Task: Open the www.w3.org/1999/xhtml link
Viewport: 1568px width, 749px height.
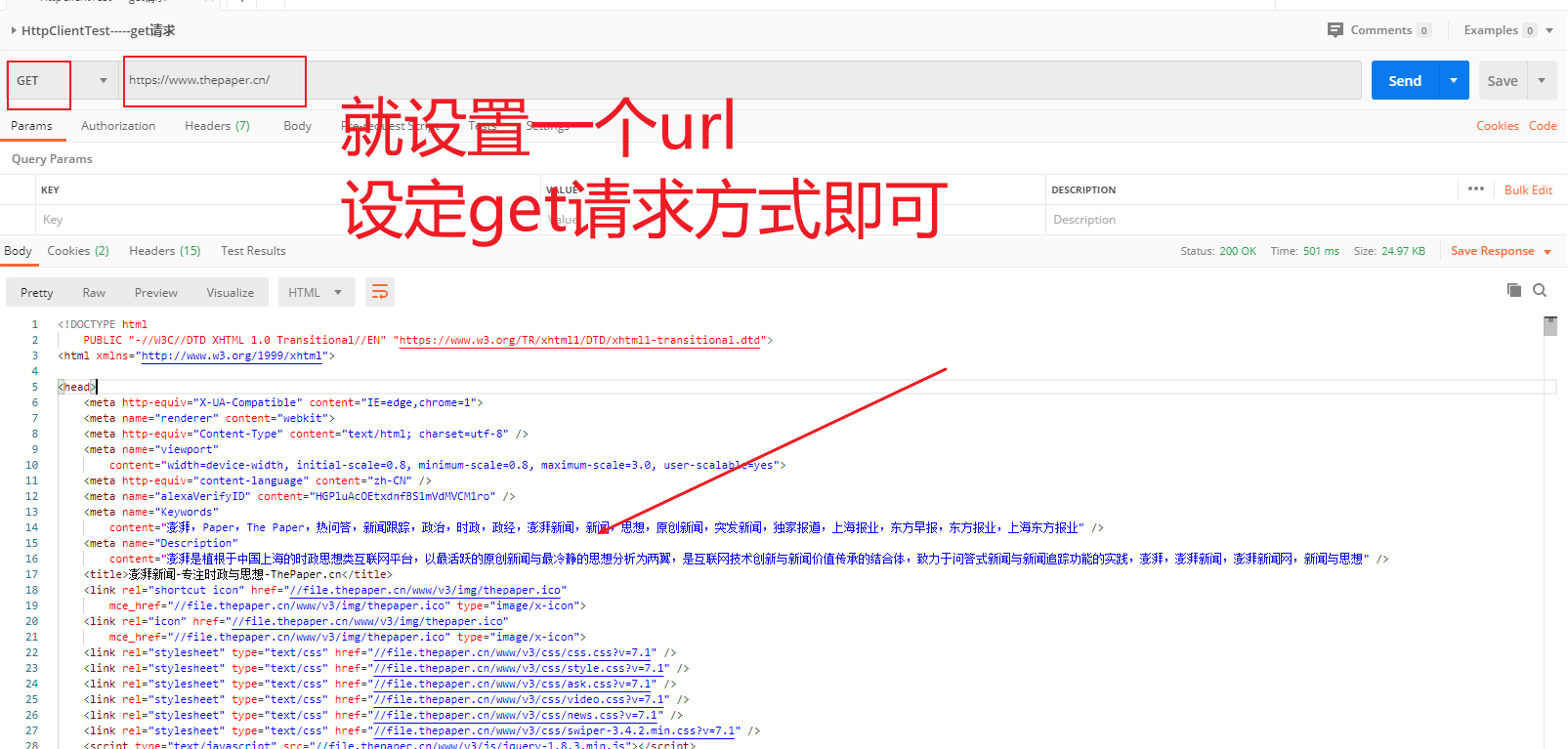Action: coord(232,356)
